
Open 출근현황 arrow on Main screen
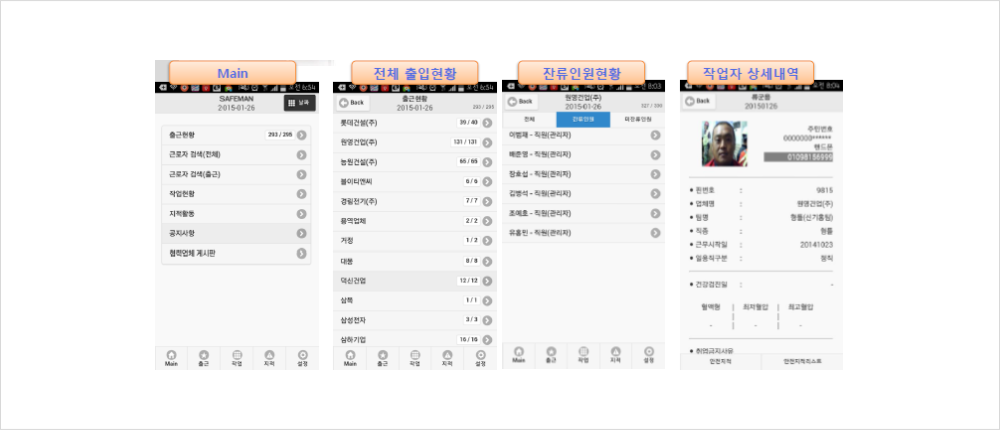coord(302,135)
